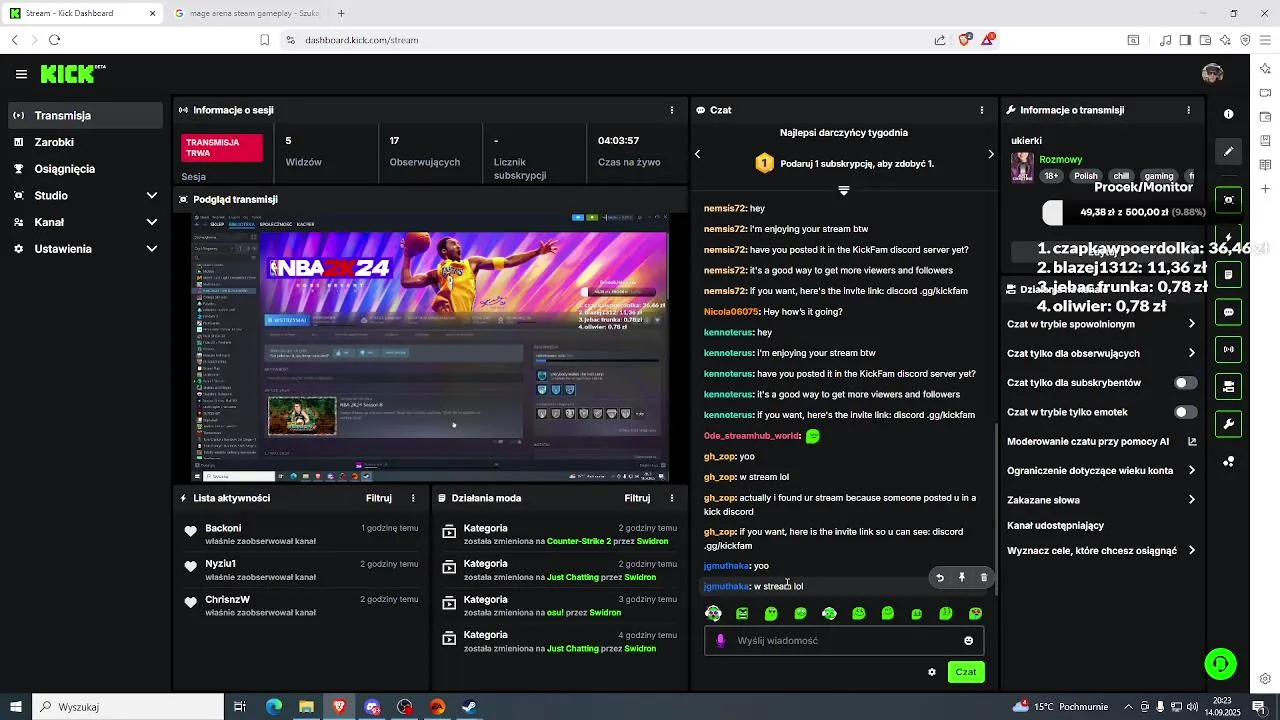Image resolution: width=1280 pixels, height=720 pixels.
Task: Insert the last sunglasses emote in the row
Action: coord(975,613)
